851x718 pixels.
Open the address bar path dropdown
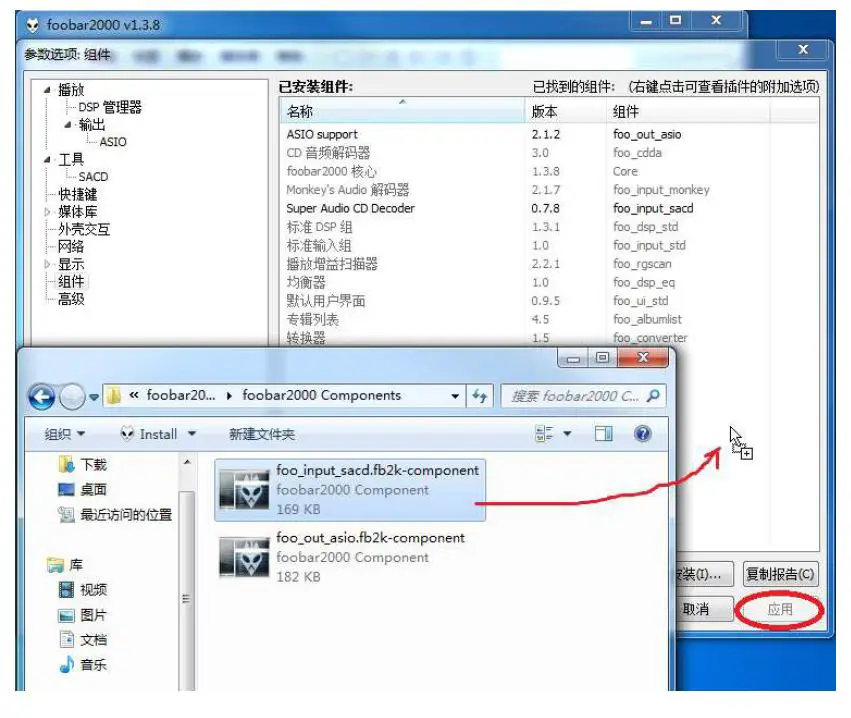[x=455, y=396]
